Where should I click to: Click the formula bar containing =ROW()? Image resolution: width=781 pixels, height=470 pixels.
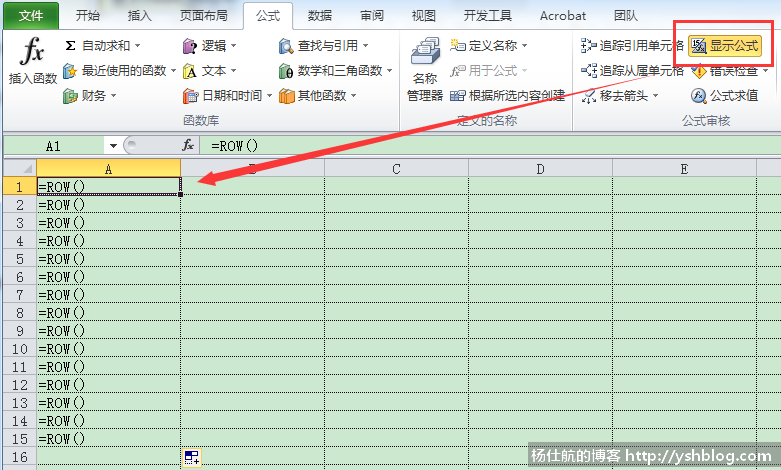(x=490, y=146)
